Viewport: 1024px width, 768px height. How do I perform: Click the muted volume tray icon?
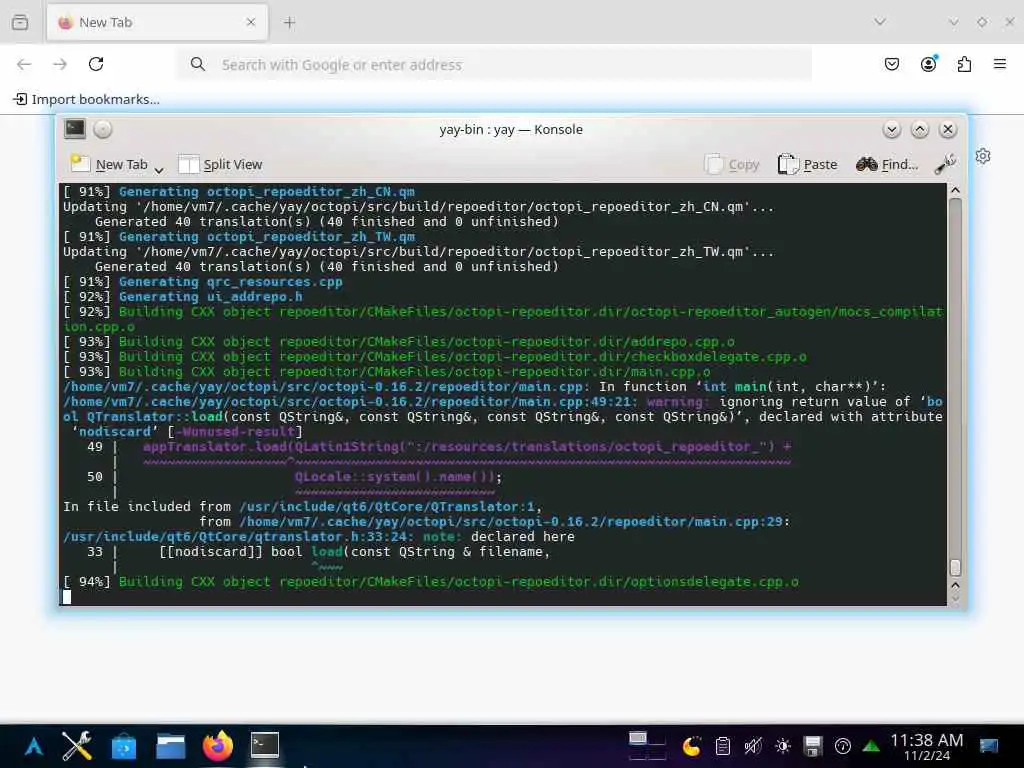[x=752, y=746]
